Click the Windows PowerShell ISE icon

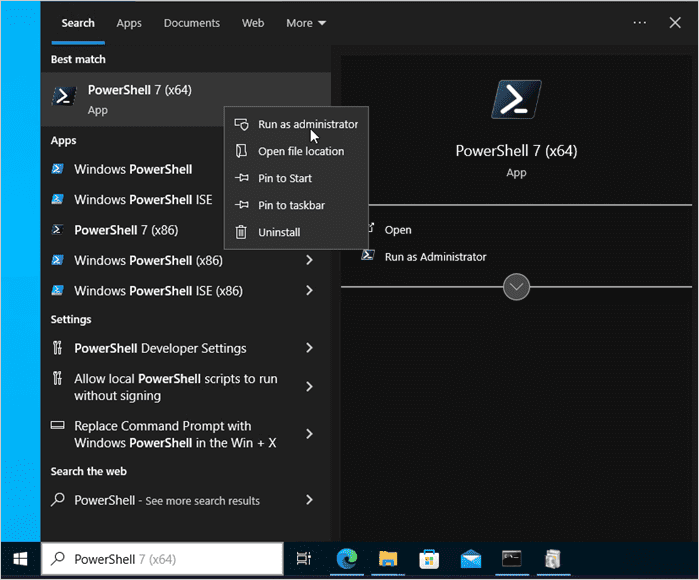tap(58, 199)
